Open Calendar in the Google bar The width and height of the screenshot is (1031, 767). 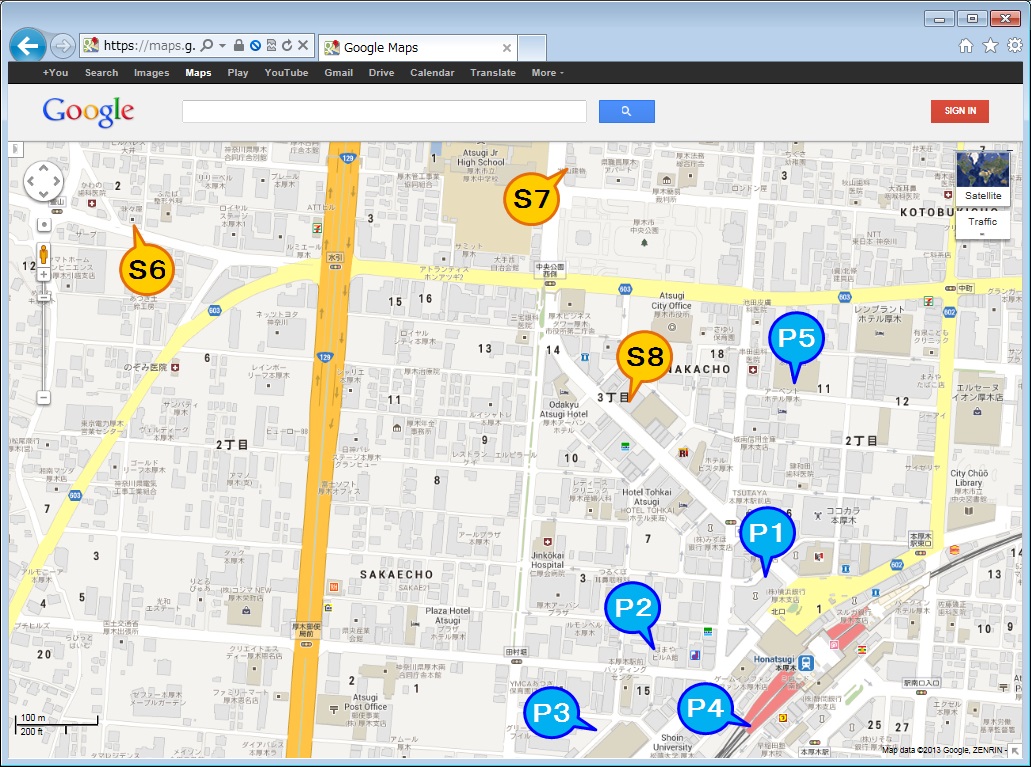click(x=432, y=73)
